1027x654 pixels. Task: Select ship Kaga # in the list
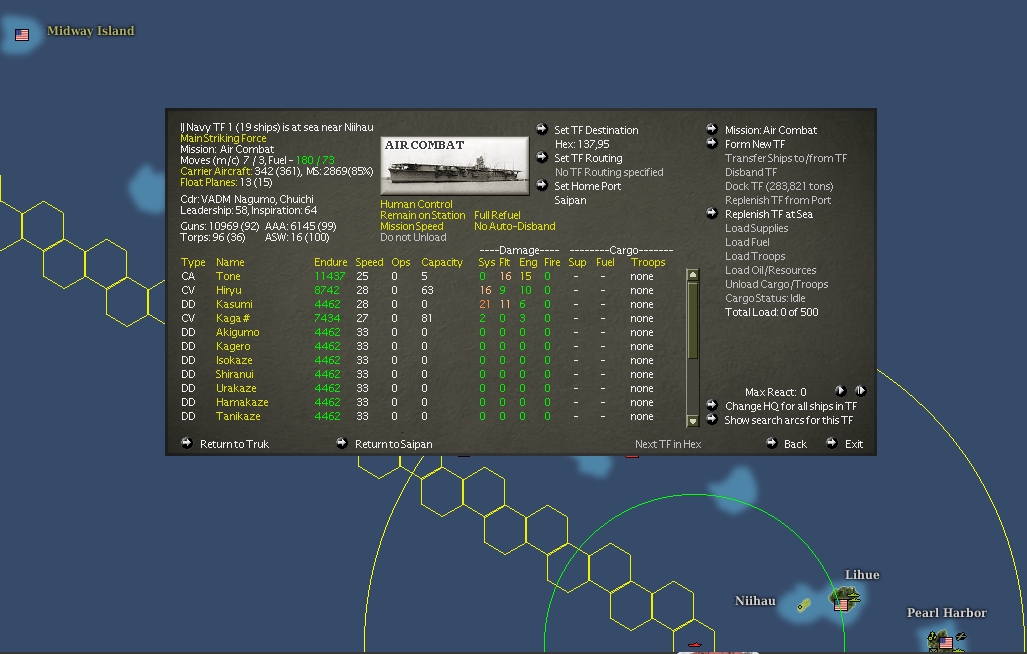point(233,319)
